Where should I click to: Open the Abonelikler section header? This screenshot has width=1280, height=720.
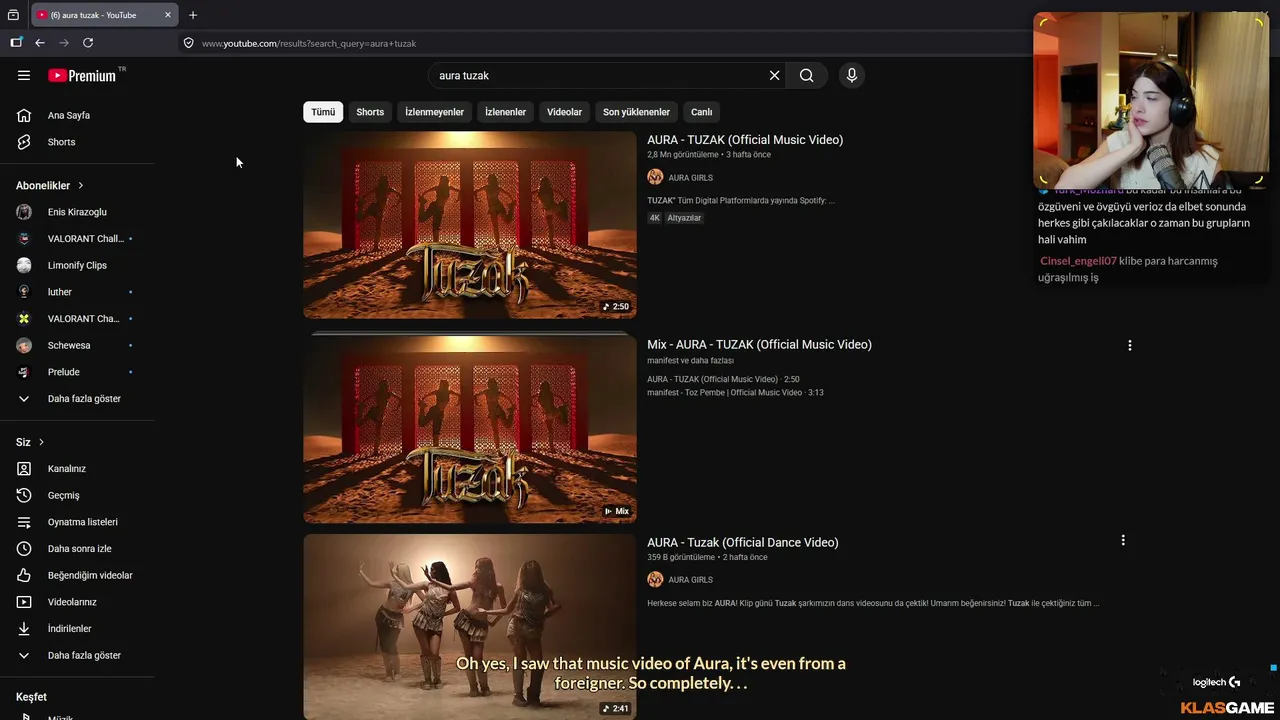(x=50, y=185)
